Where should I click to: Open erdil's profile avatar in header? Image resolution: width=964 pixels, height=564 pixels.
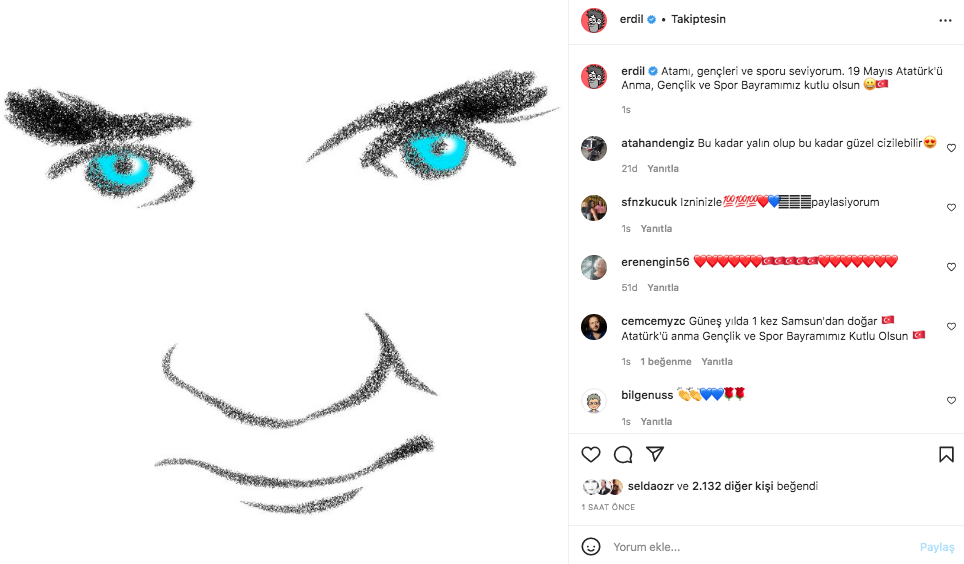[x=594, y=20]
